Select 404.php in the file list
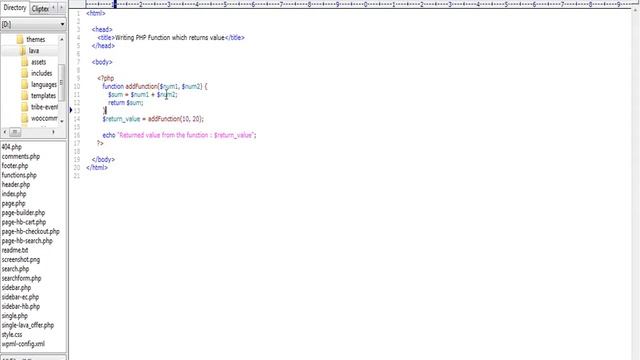Viewport: 640px width, 360px height. tap(11, 147)
